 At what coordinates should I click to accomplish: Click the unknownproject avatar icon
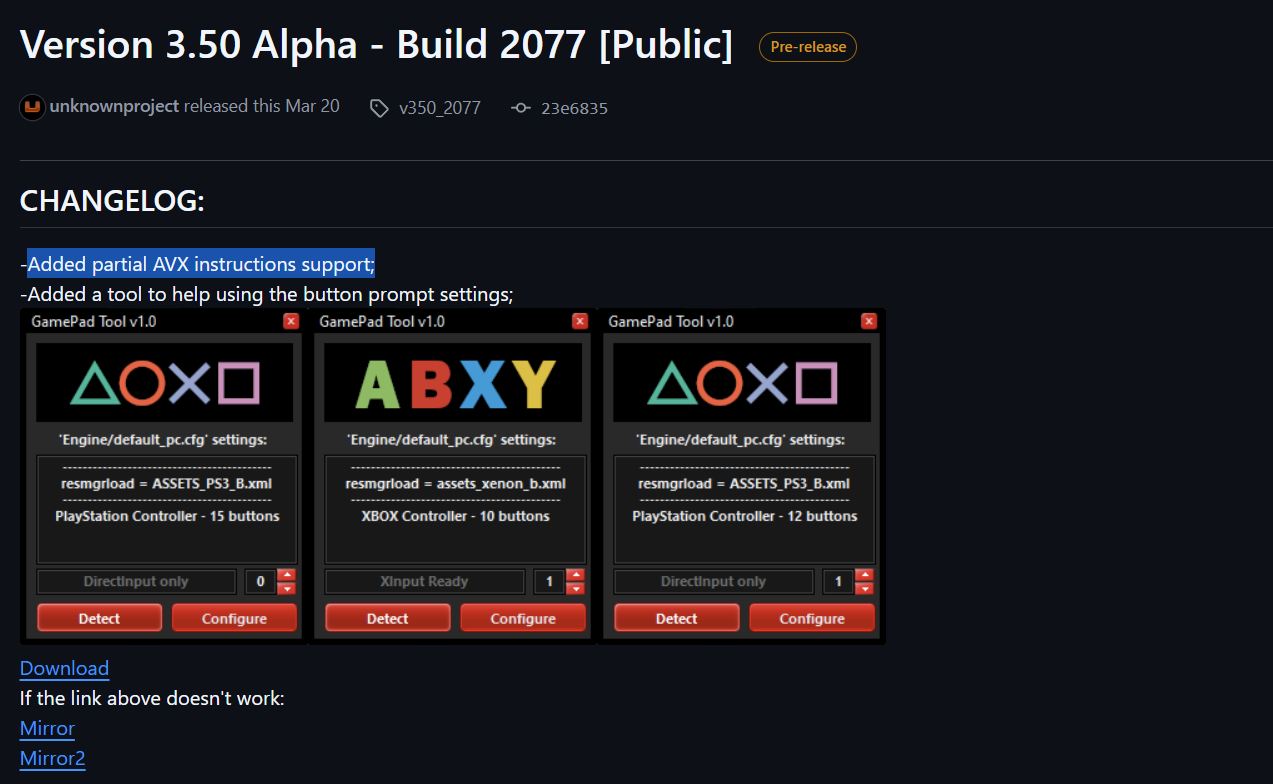coord(32,107)
